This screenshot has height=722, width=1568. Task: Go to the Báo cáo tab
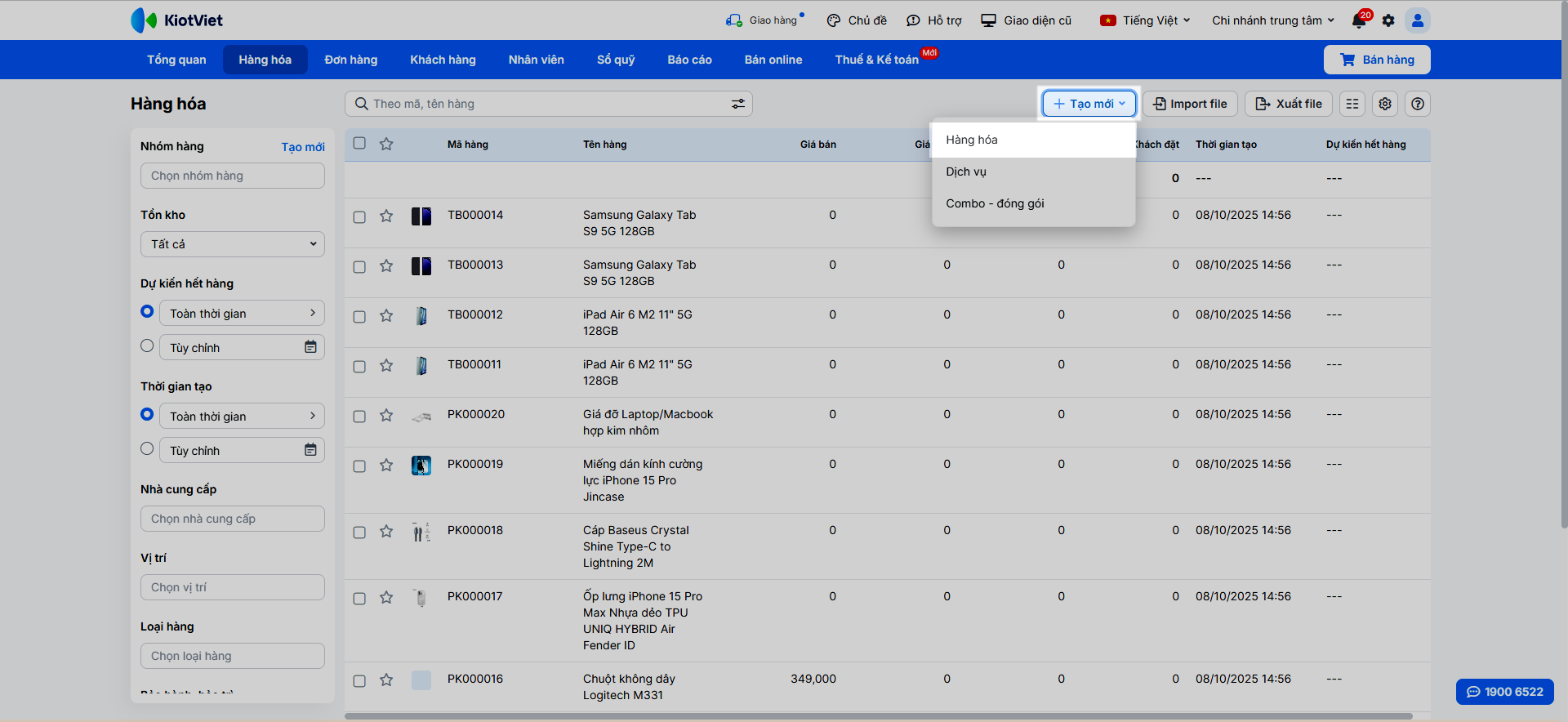tap(689, 60)
